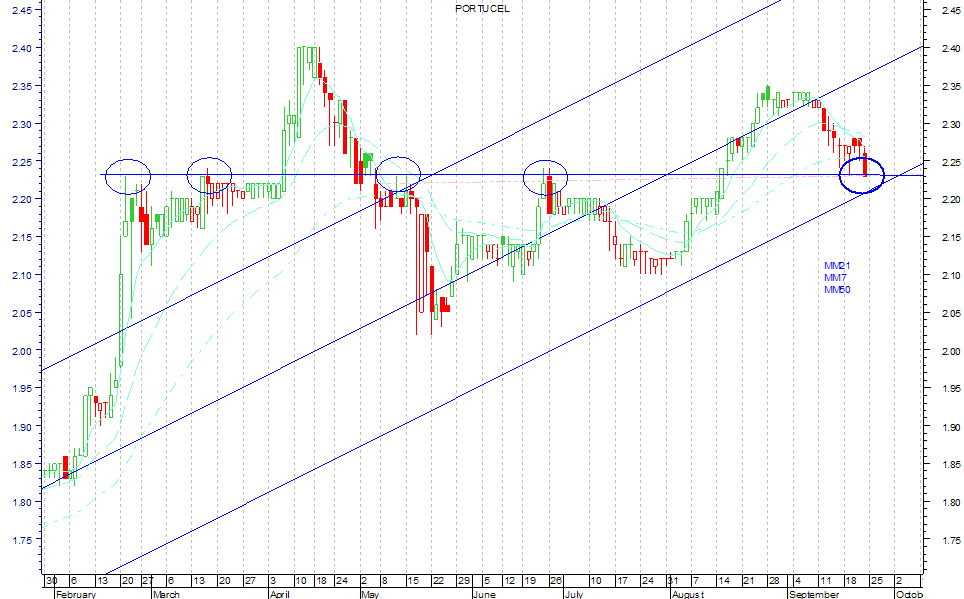Image resolution: width=964 pixels, height=599 pixels.
Task: Click the 17 date tick in July
Action: [x=622, y=581]
